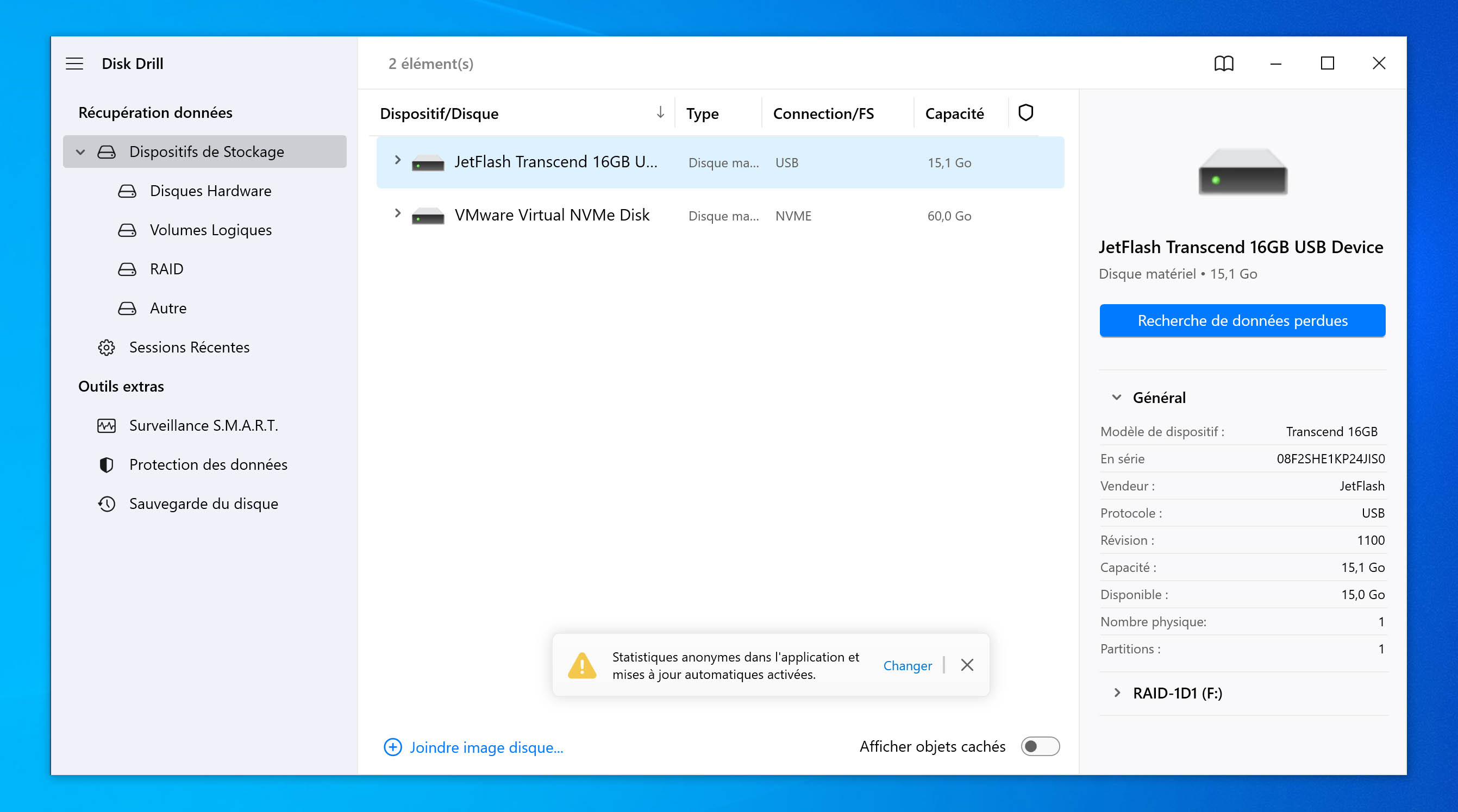The image size is (1458, 812).
Task: Open Surveillance S.M.A.R.T. tool
Action: tap(204, 425)
